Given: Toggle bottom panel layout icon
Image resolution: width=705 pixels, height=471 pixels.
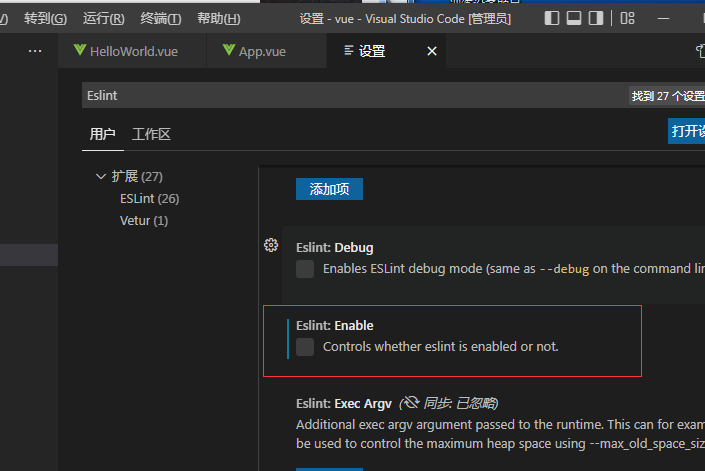Looking at the screenshot, I should 574,18.
